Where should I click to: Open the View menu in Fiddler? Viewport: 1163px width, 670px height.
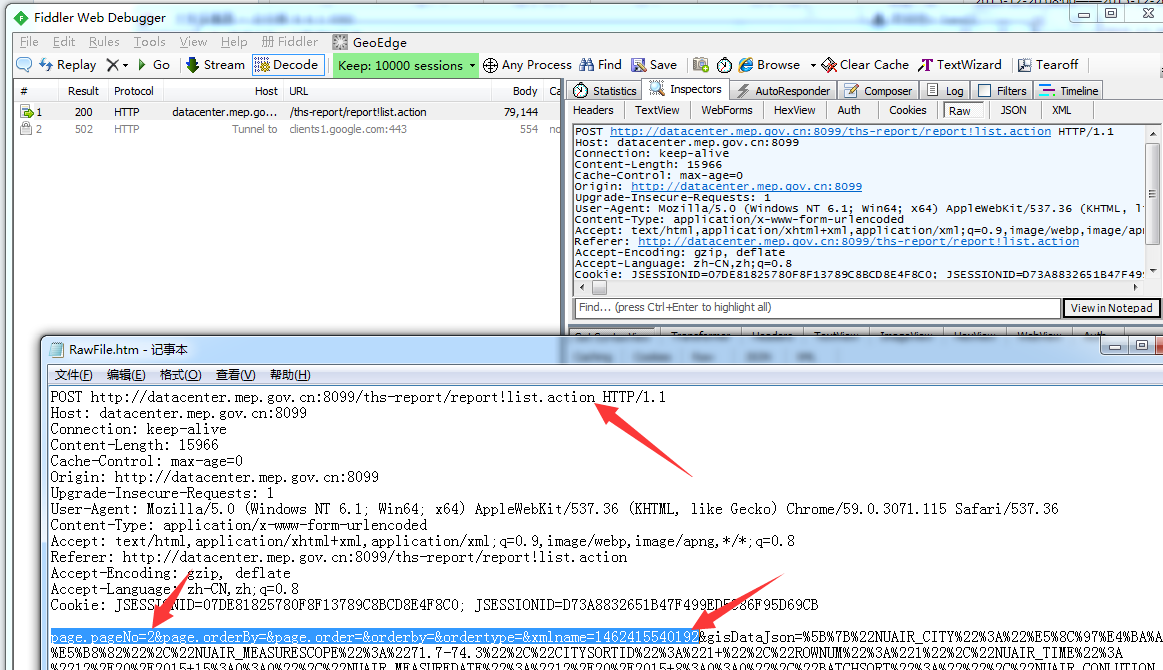pos(193,42)
